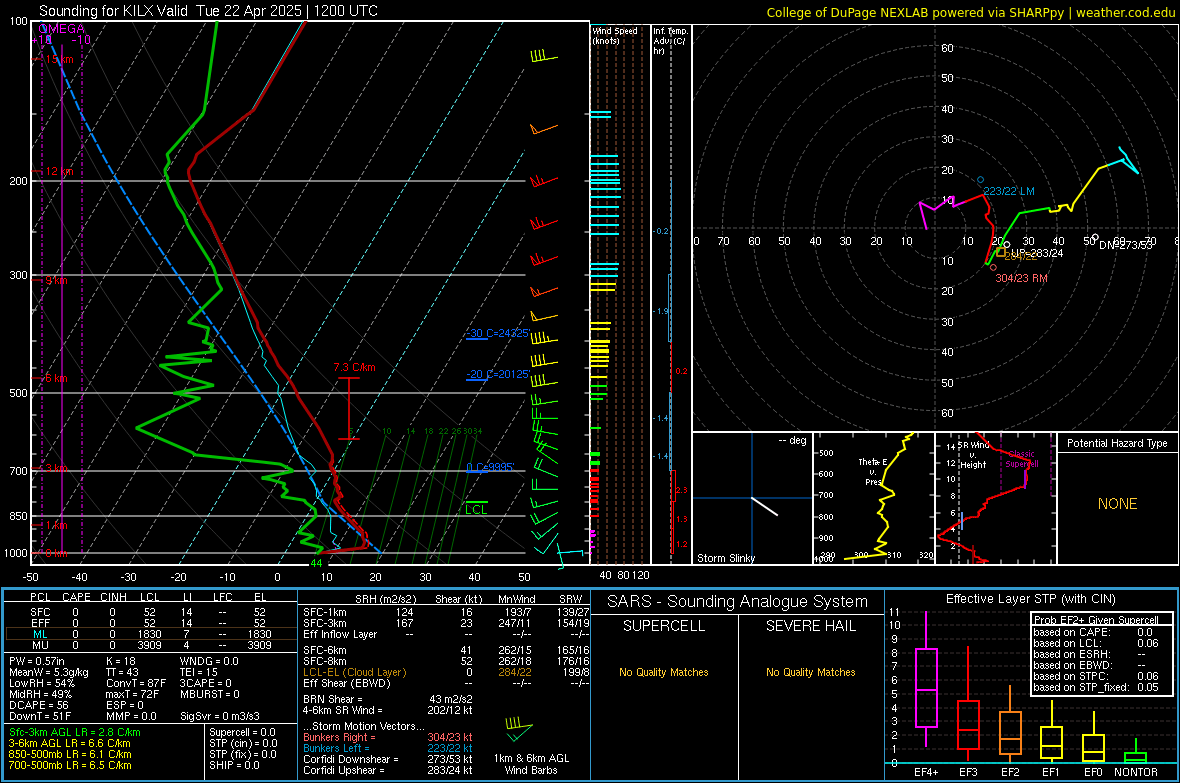The height and width of the screenshot is (783, 1180).
Task: Click Sfc-3km AGL LR = 2.8 C/km
Action: click(x=75, y=732)
